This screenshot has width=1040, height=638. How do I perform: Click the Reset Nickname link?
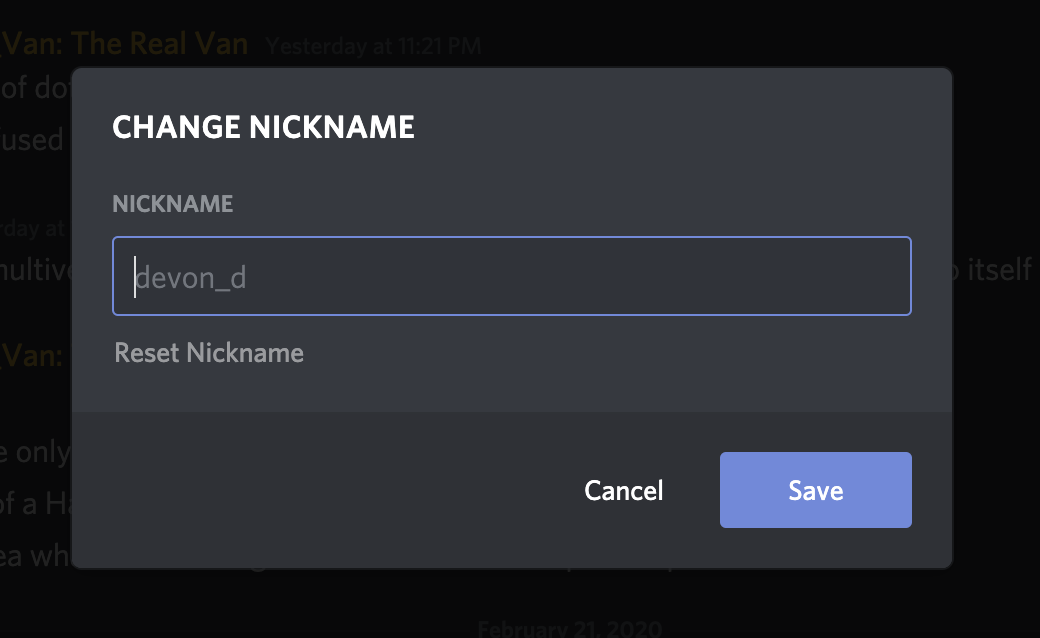[209, 352]
